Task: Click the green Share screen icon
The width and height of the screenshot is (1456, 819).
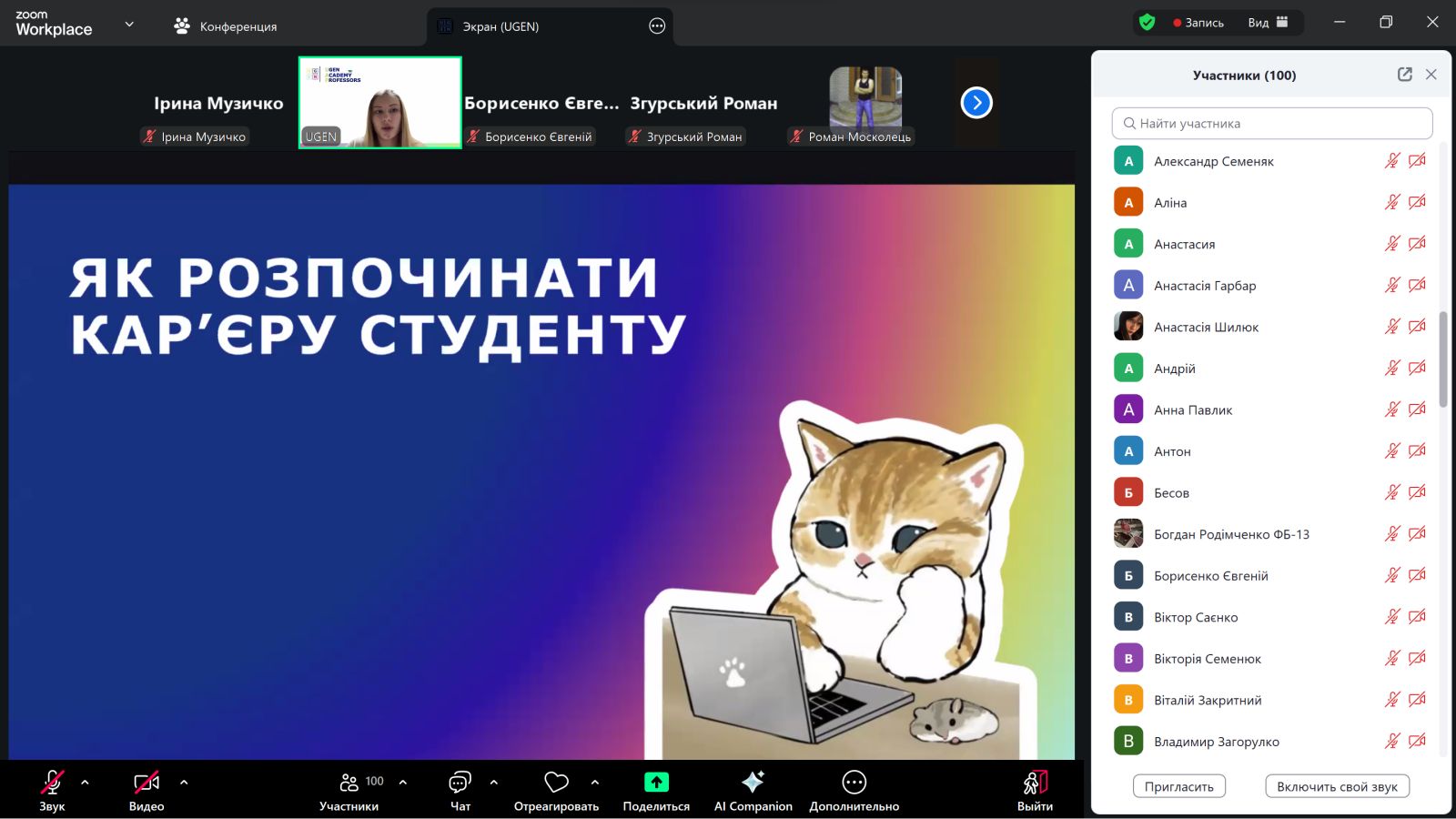Action: 656,783
